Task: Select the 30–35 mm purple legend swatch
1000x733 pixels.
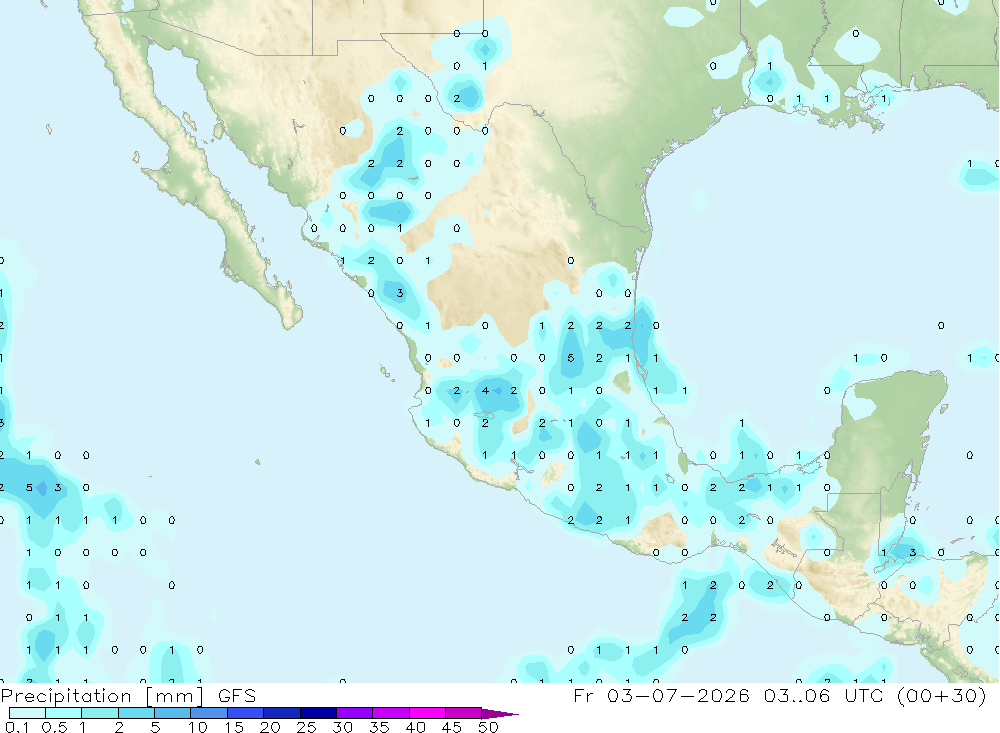Action: pyautogui.click(x=355, y=713)
